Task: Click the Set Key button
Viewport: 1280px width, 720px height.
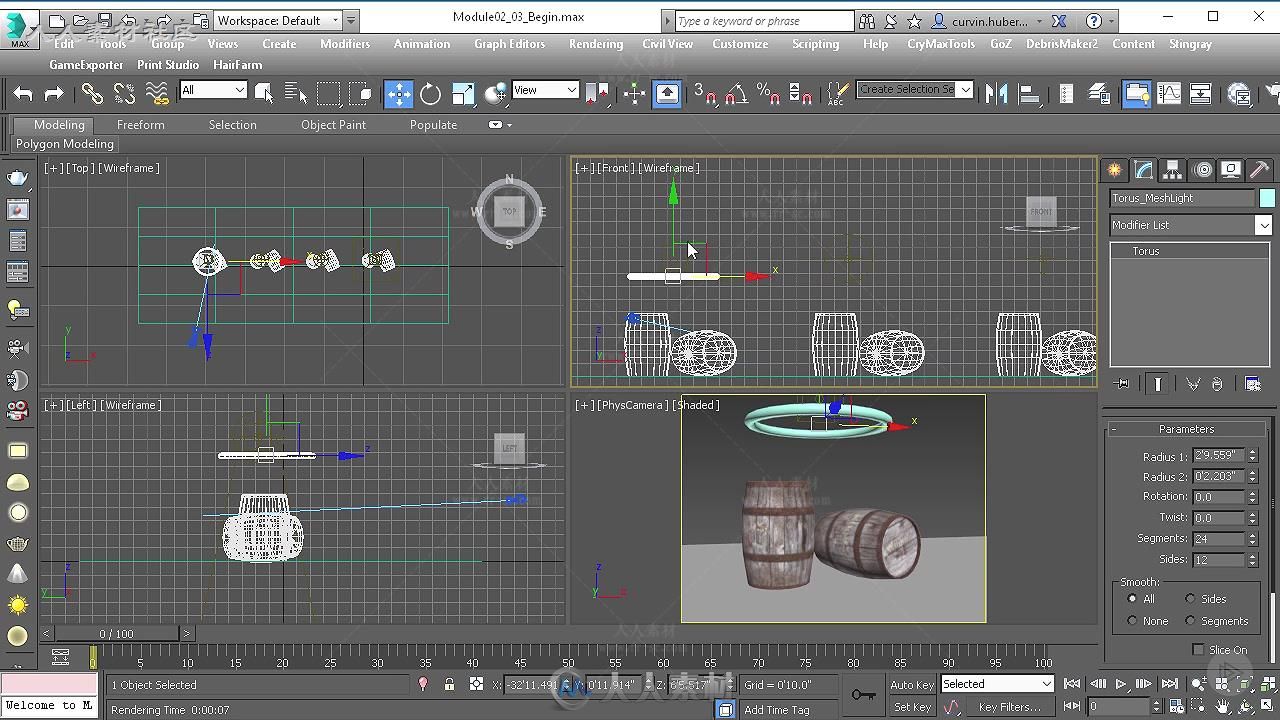Action: pyautogui.click(x=912, y=707)
